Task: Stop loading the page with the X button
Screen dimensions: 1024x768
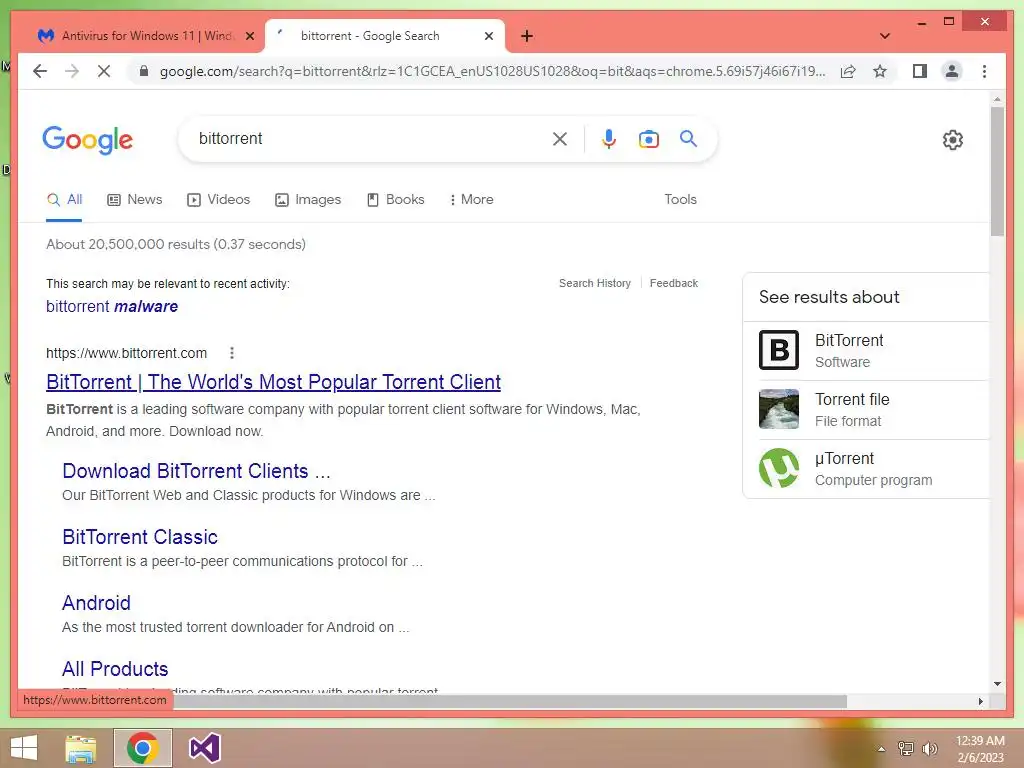Action: pyautogui.click(x=103, y=71)
